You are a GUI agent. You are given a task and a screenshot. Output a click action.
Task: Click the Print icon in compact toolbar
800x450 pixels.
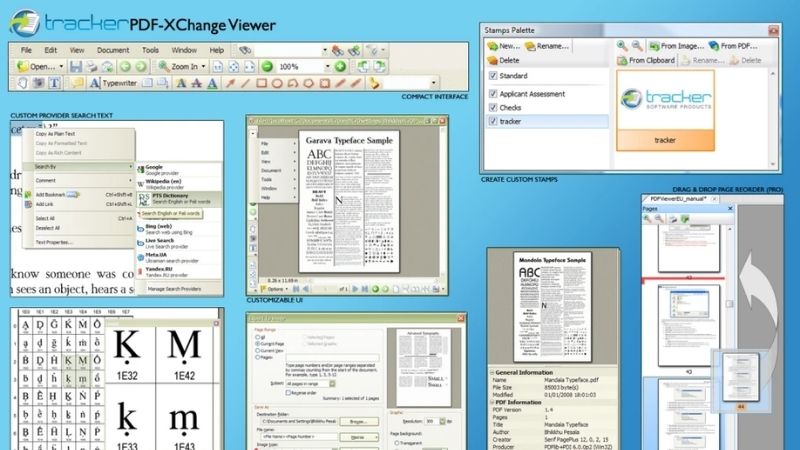[x=91, y=66]
